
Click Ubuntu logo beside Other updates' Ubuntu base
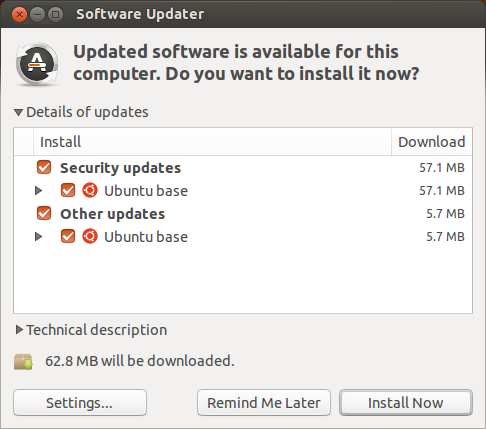pos(90,236)
